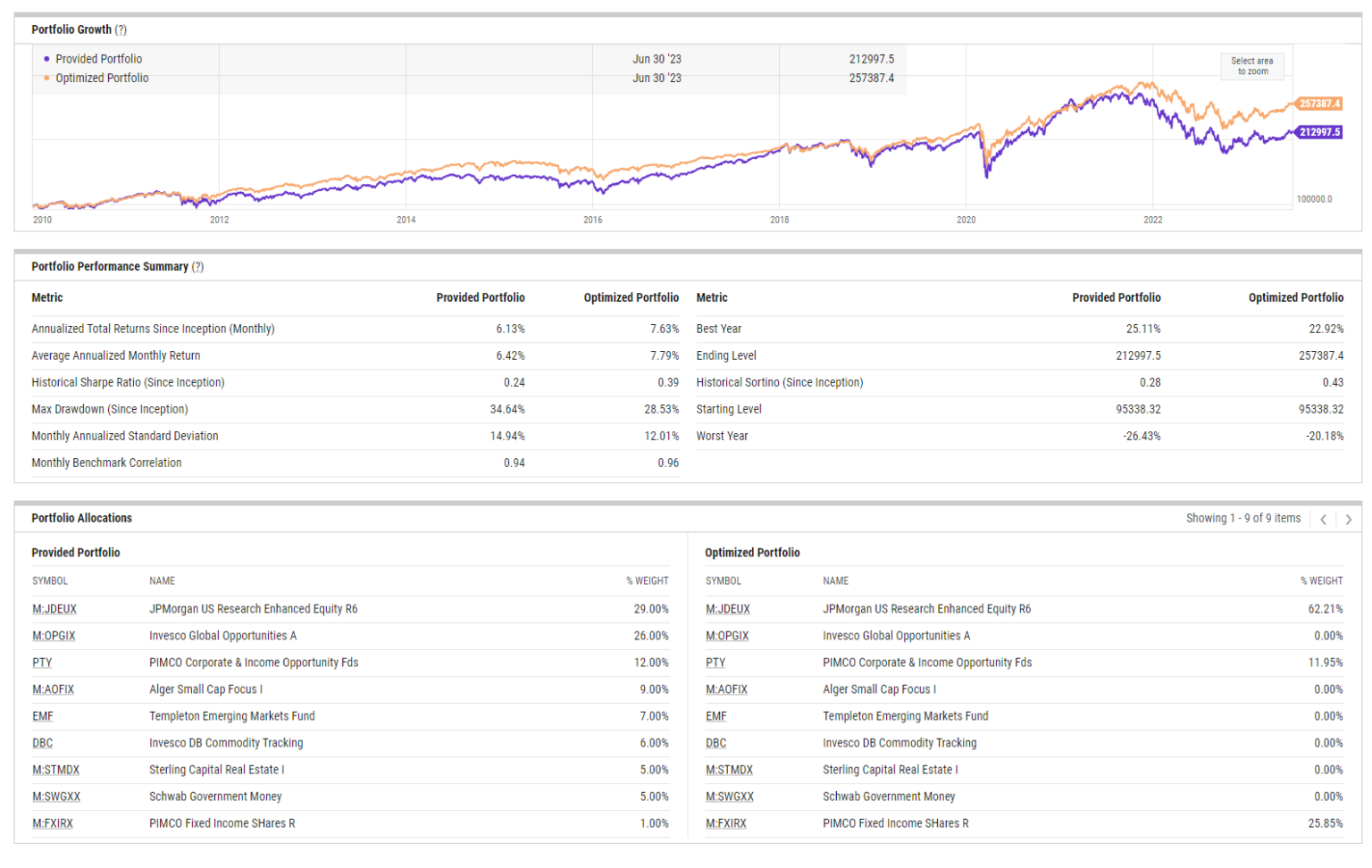Open the M:JDEUX ticker link
This screenshot has width=1372, height=868.
(55, 609)
